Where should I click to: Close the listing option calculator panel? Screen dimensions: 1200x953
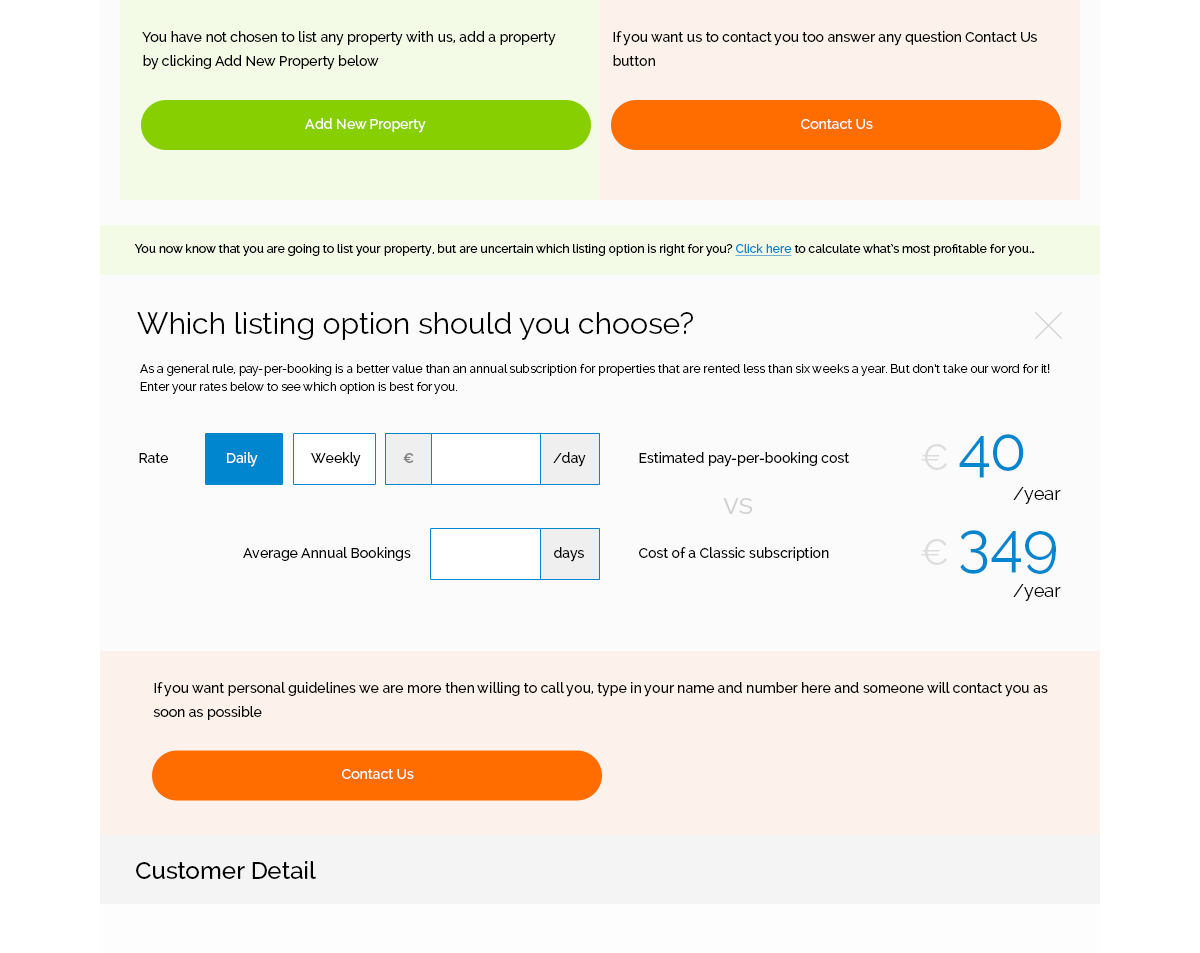1048,326
